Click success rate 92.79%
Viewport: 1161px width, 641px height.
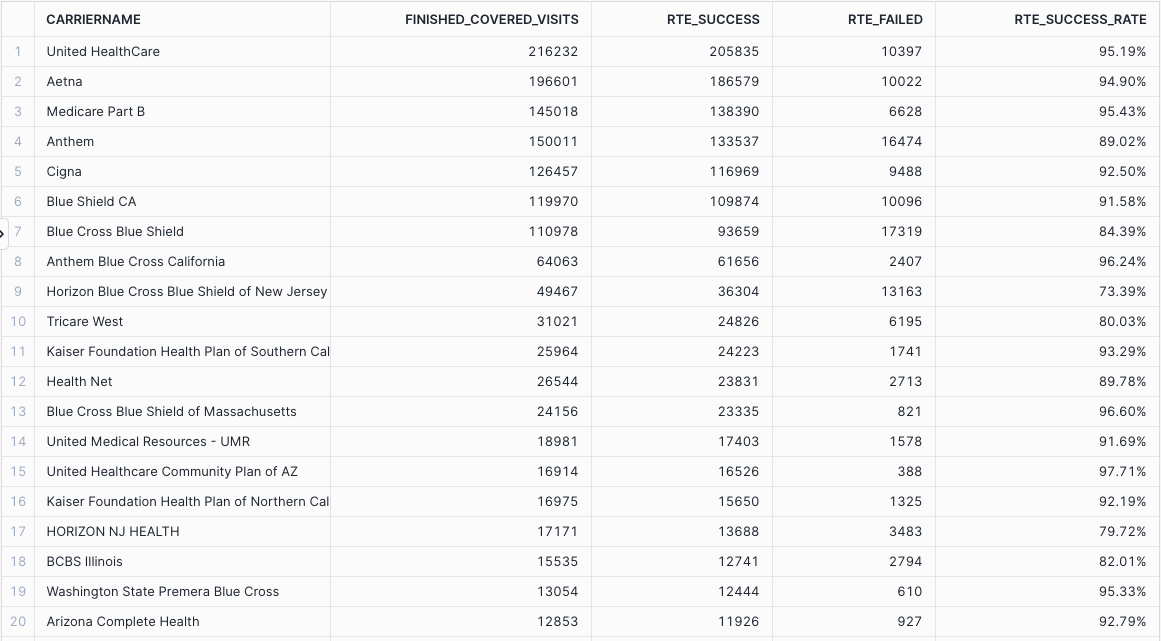pos(1122,621)
